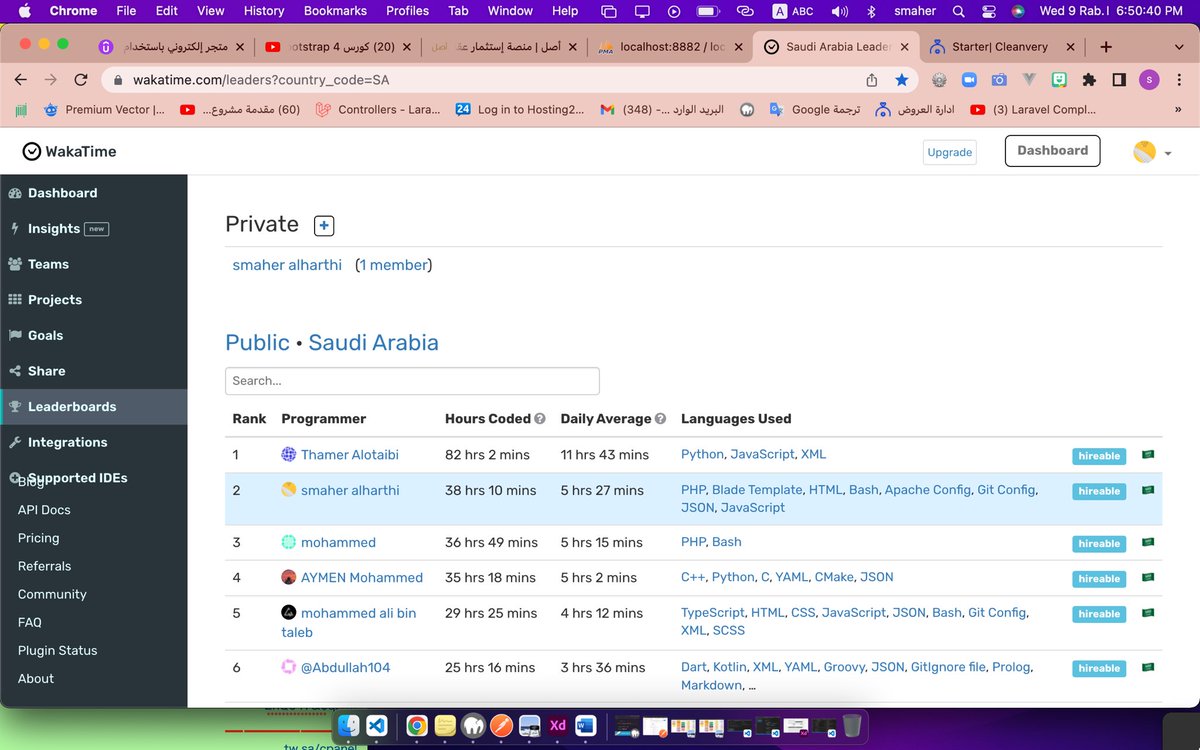Open the Profiles menu
The image size is (1200, 750).
[407, 11]
